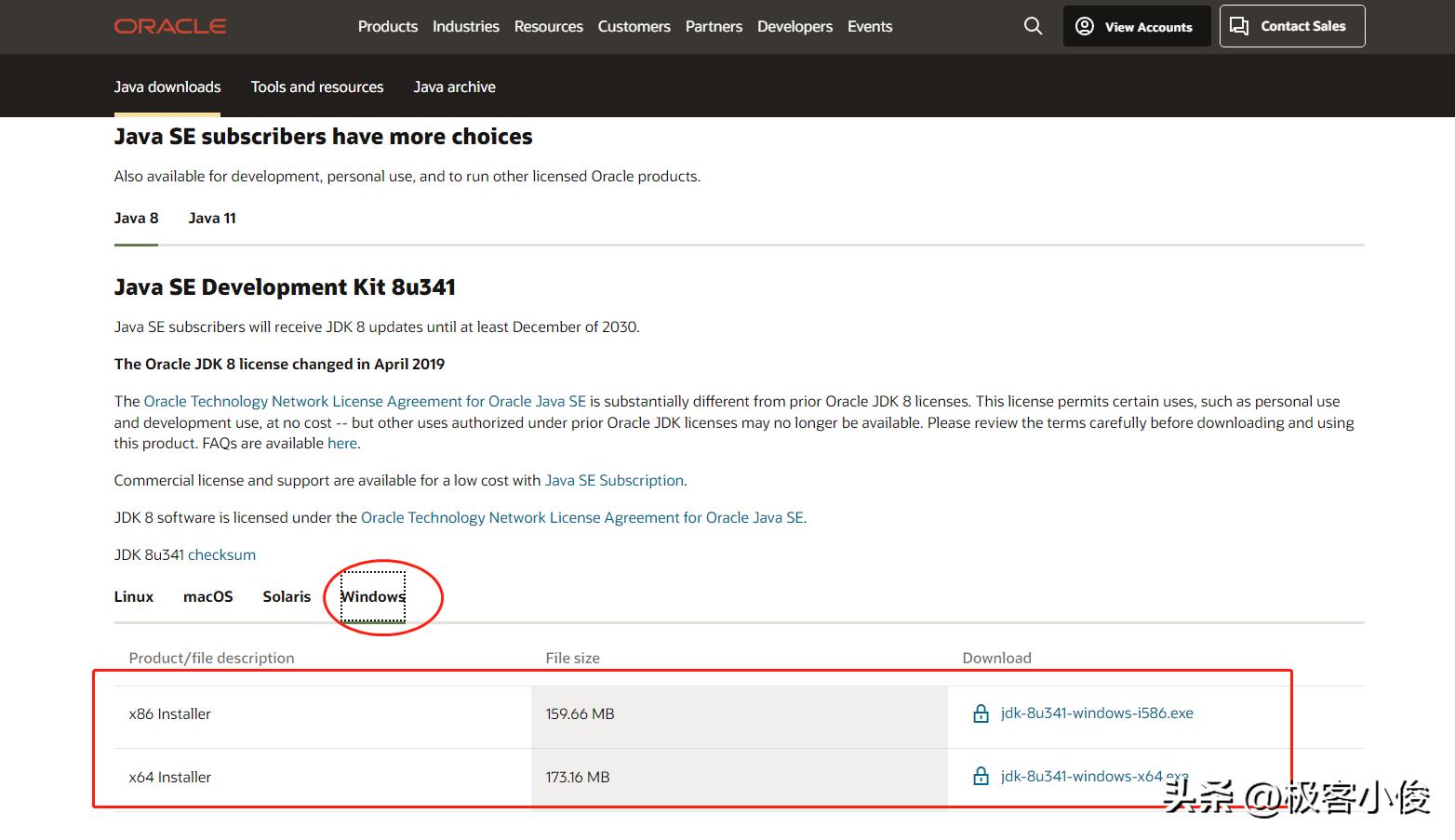Open the JDK 8u341 checksum link

[x=221, y=554]
